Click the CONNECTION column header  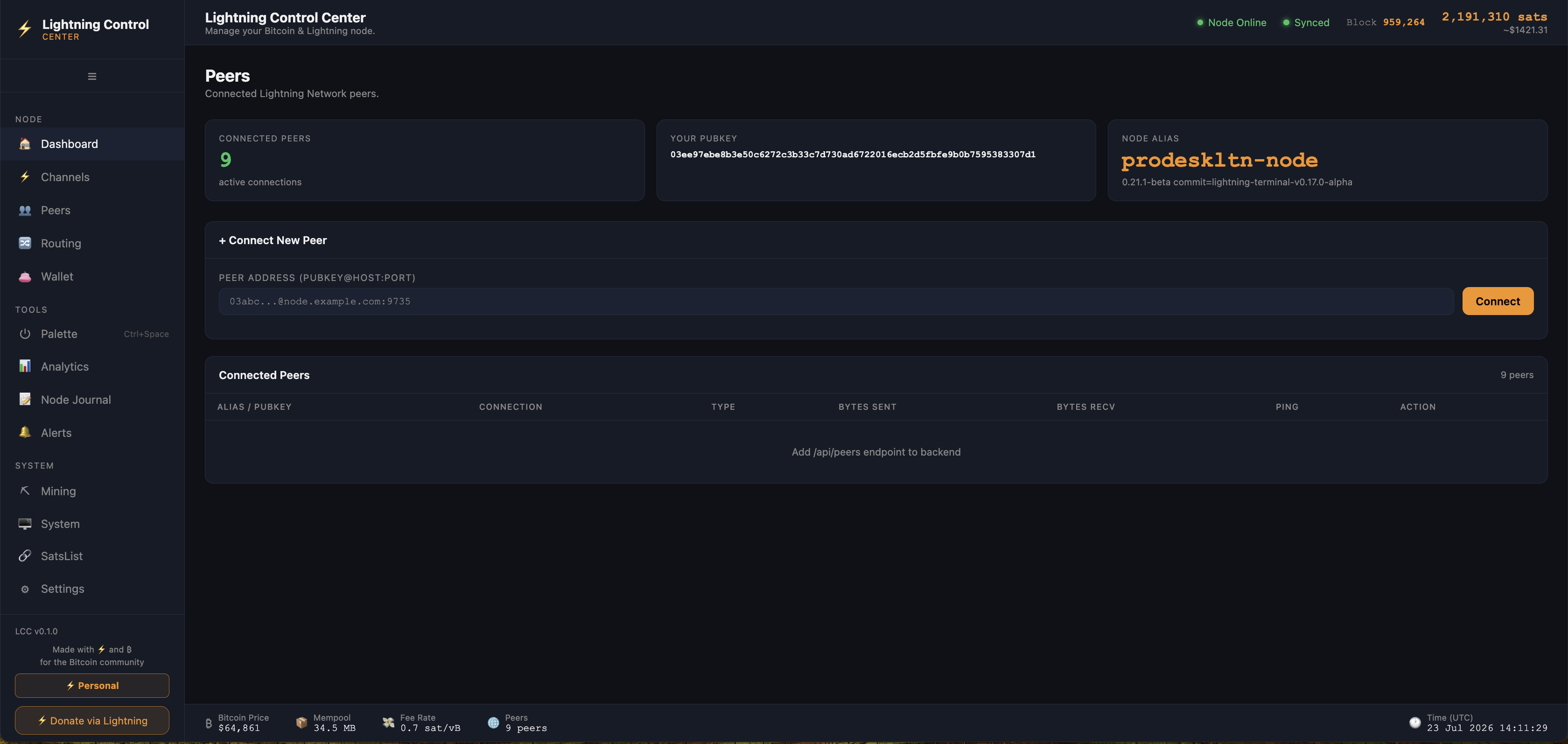coord(510,407)
